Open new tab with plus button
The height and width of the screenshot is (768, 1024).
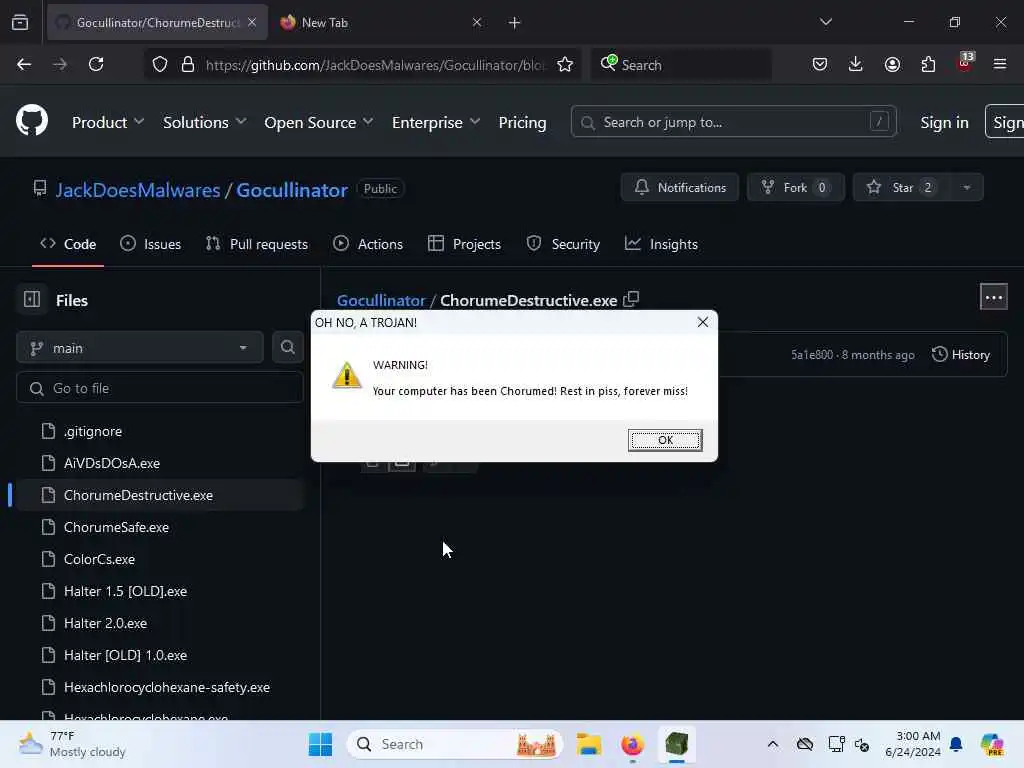515,23
